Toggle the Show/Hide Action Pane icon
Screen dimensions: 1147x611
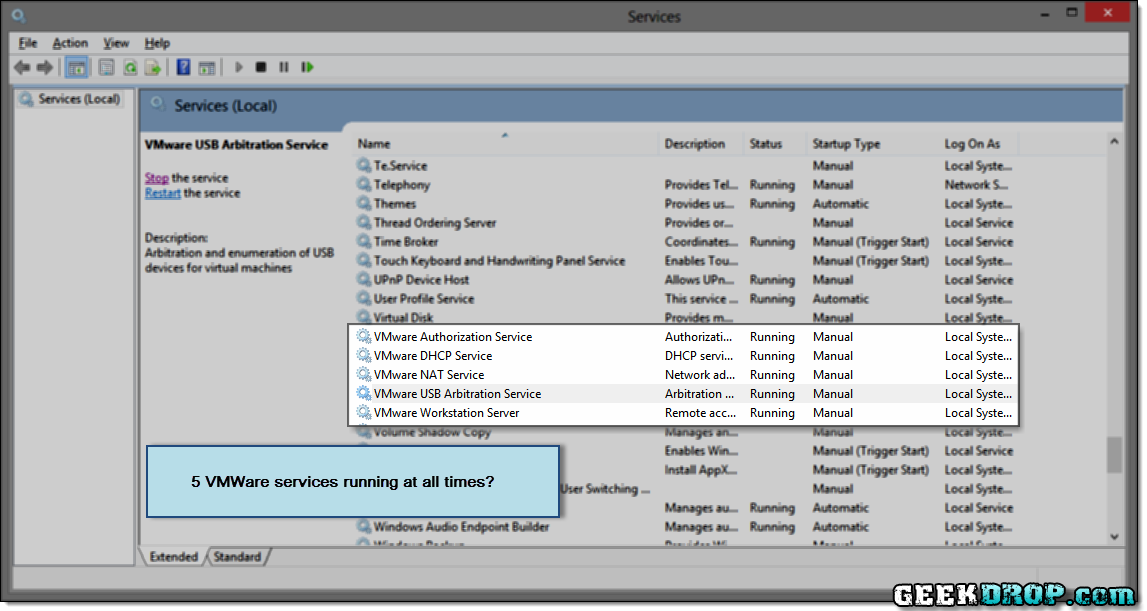[x=207, y=67]
